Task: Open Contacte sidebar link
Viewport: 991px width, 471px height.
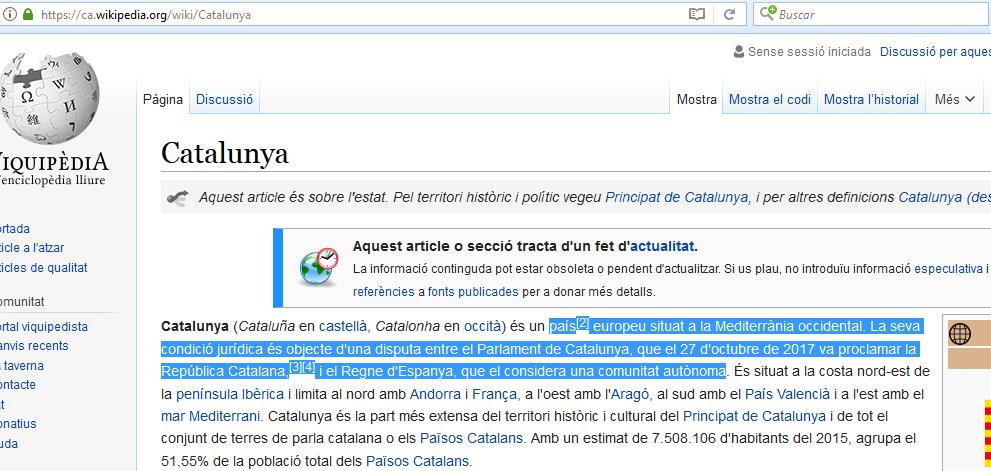Action: coord(18,384)
